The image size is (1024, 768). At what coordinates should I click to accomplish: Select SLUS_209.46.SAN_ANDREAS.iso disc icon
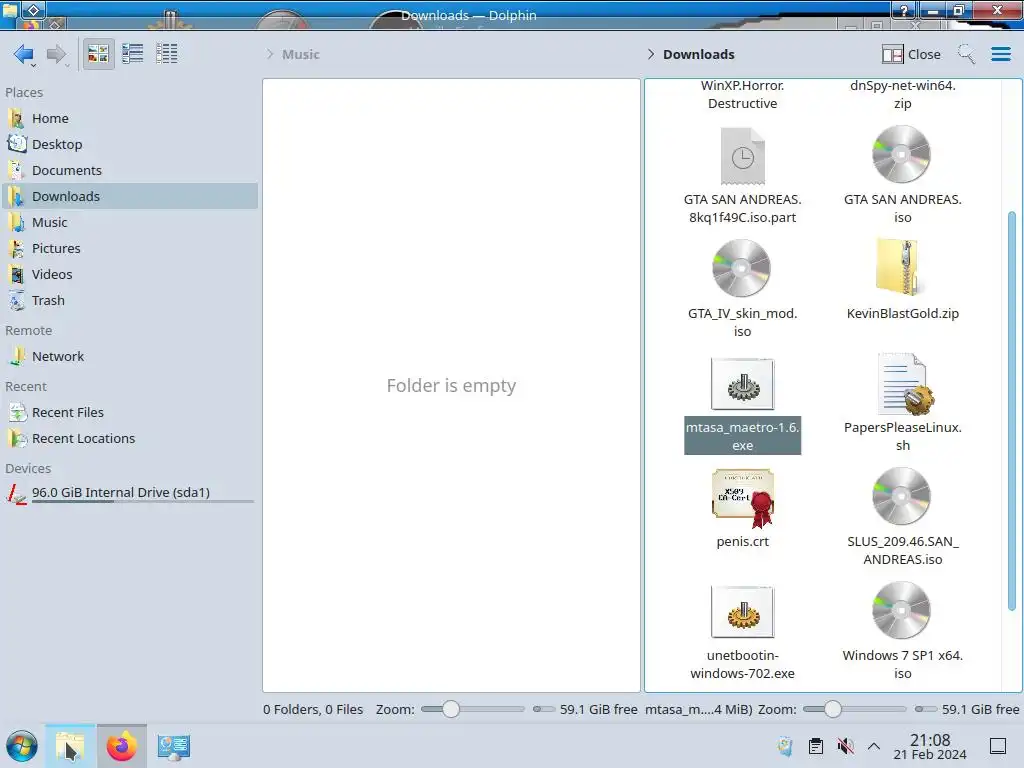point(902,497)
